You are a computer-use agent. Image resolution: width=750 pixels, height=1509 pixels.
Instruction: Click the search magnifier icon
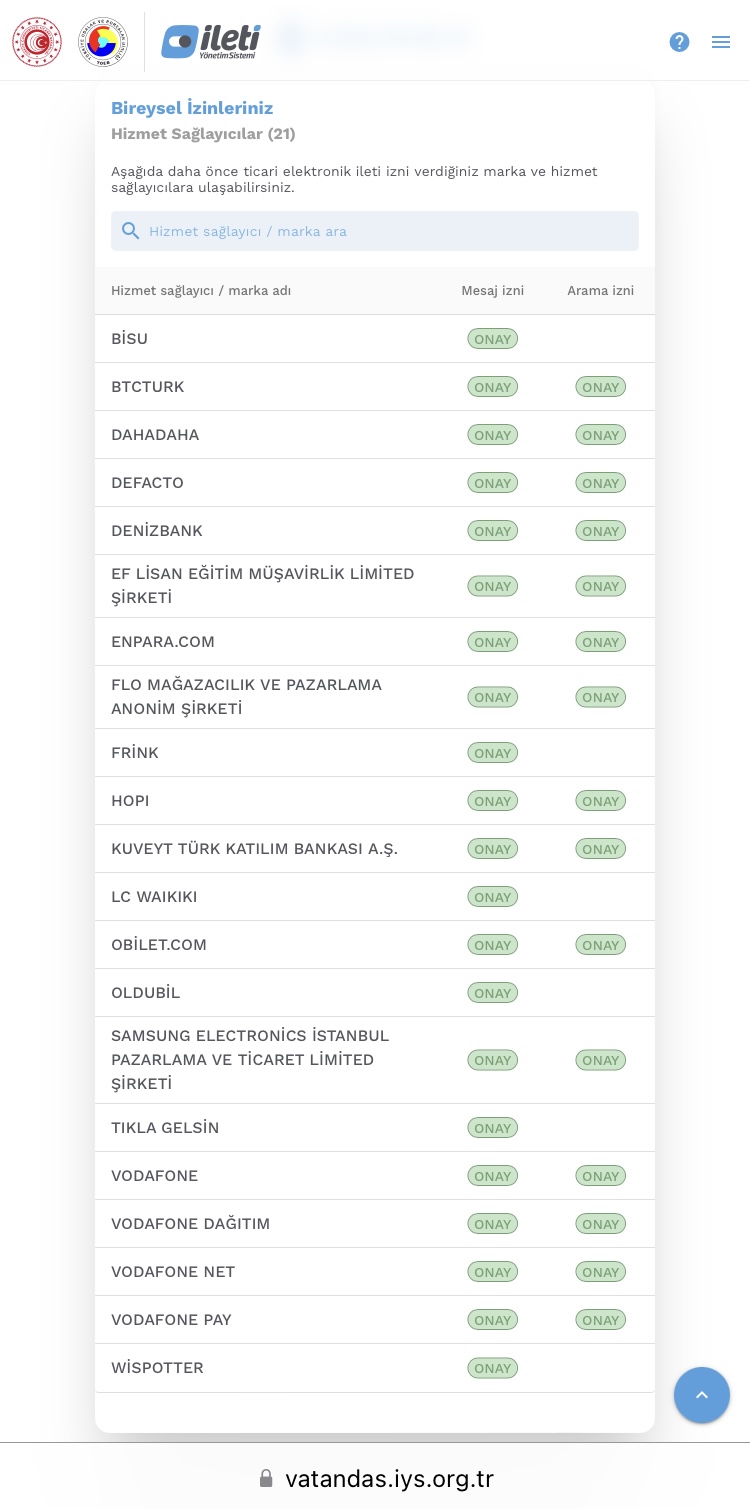point(131,231)
